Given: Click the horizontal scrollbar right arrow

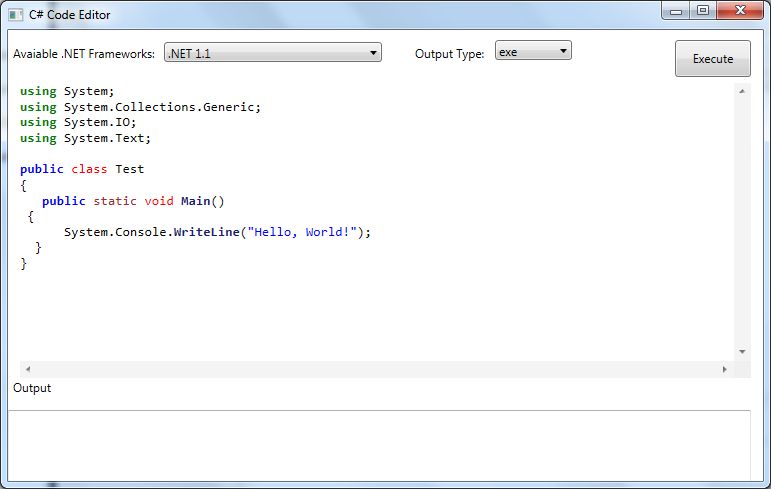Looking at the screenshot, I should point(724,369).
